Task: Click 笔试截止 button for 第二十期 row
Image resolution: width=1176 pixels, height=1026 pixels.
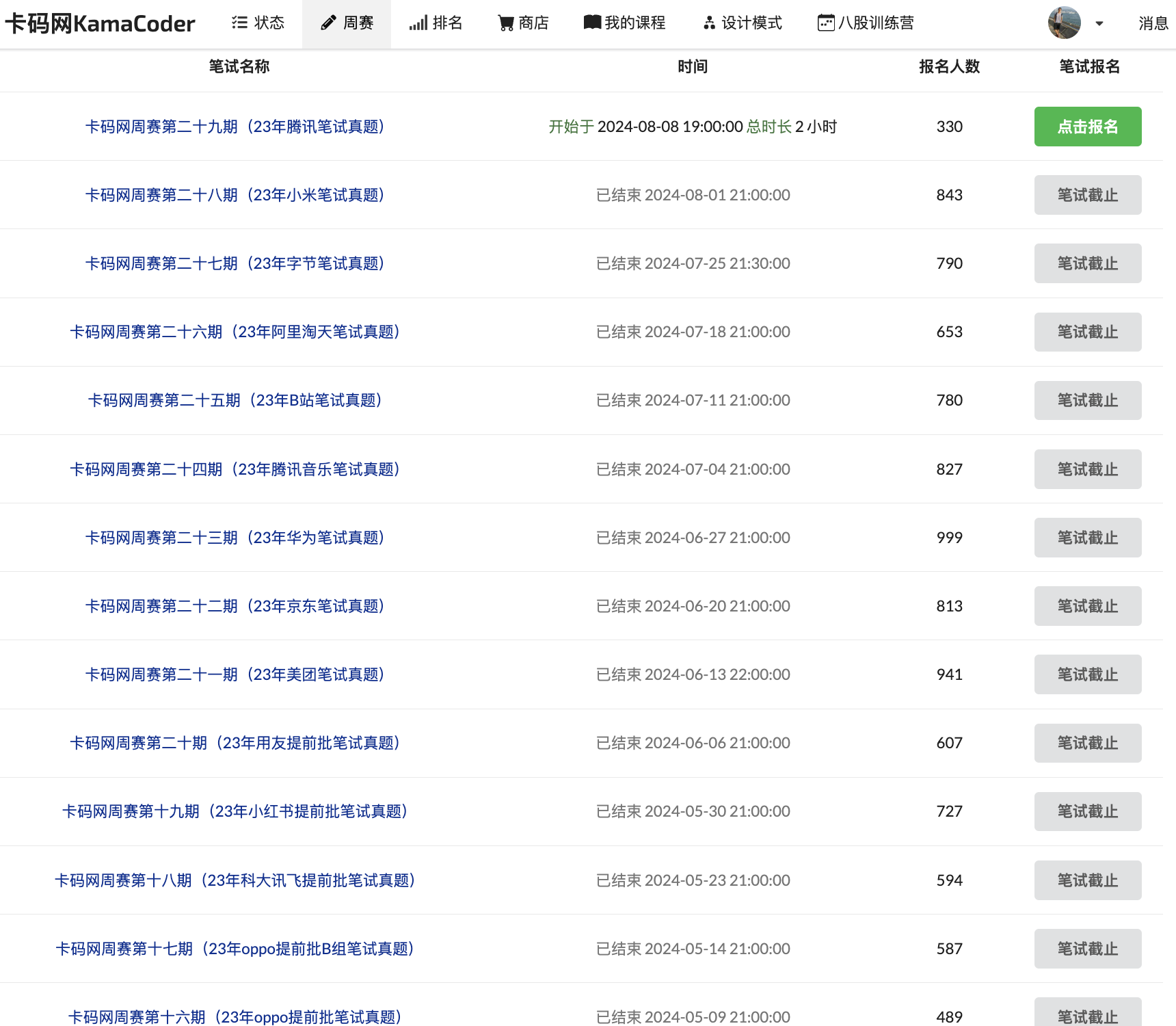Action: click(1088, 743)
